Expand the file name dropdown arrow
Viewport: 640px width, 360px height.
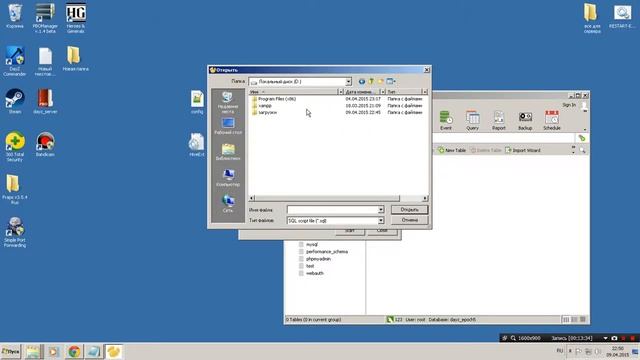380,210
